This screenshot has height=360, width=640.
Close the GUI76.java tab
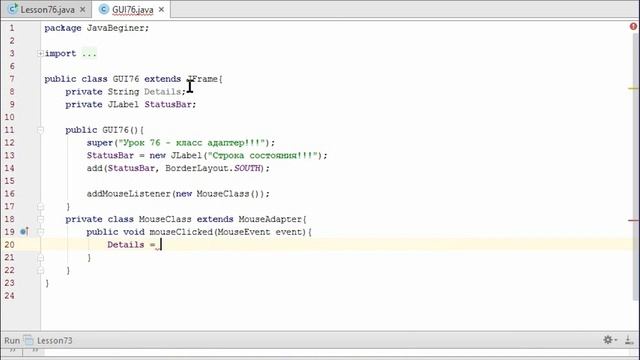(161, 9)
